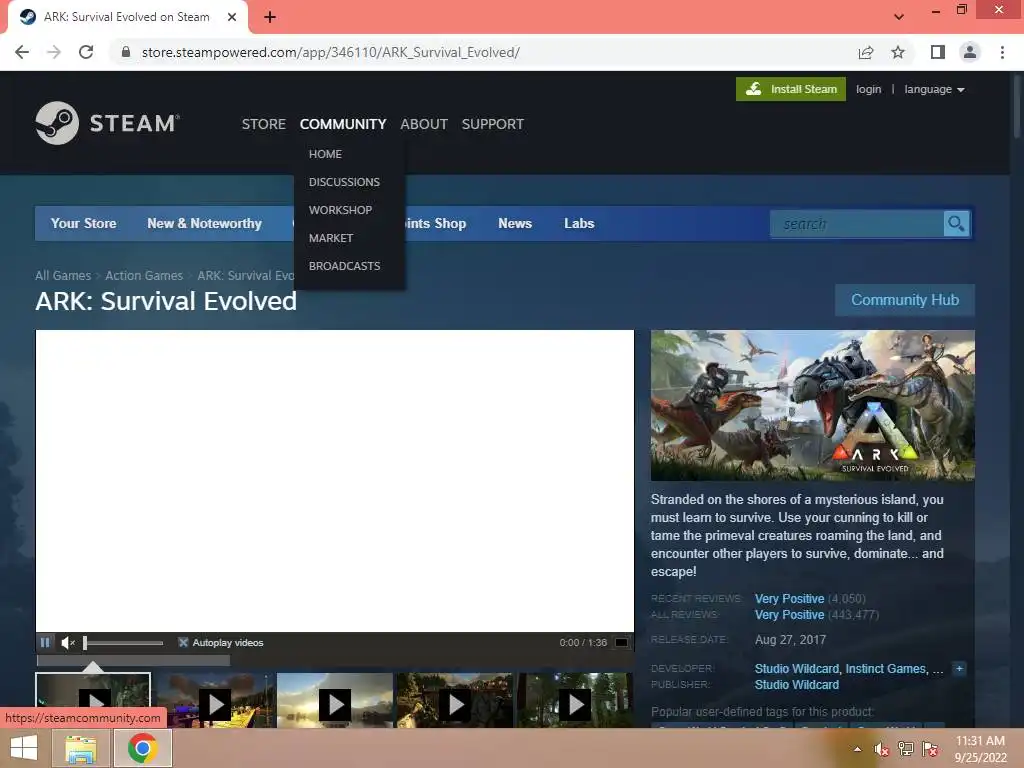Screen dimensions: 1024x768
Task: Open Windows Start menu
Action: pyautogui.click(x=24, y=748)
